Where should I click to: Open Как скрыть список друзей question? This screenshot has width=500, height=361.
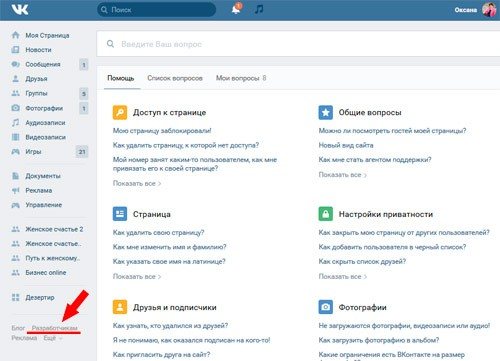click(362, 261)
